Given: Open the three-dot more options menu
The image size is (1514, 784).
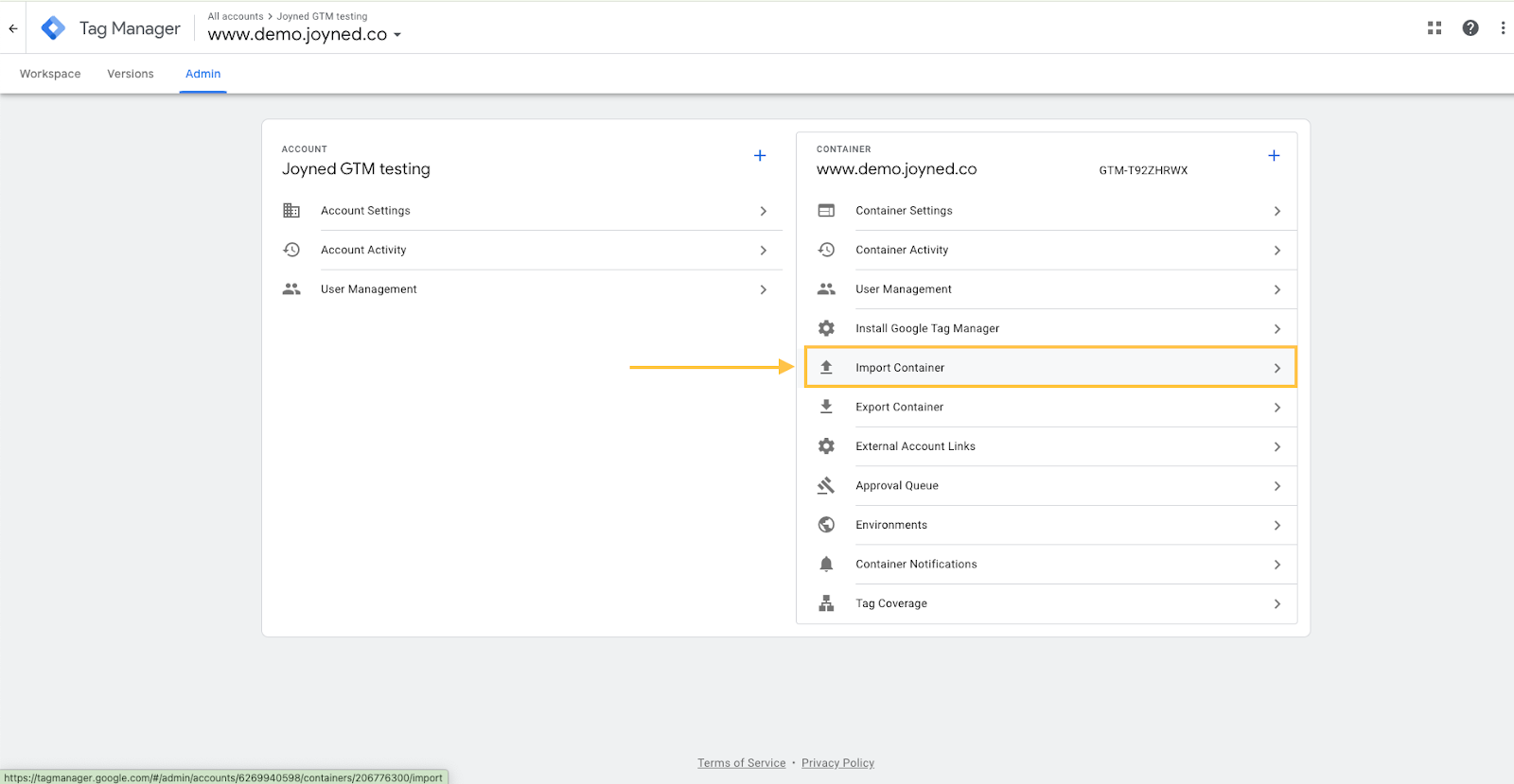Looking at the screenshot, I should [1503, 28].
